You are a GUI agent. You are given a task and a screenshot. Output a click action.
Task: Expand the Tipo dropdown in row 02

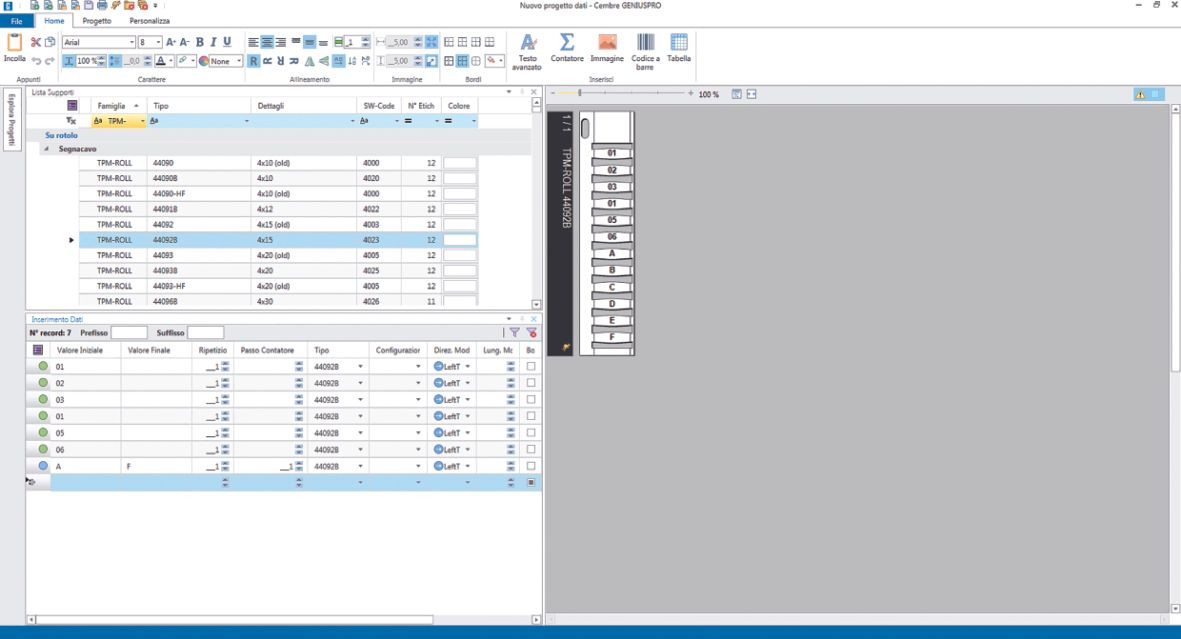[359, 383]
